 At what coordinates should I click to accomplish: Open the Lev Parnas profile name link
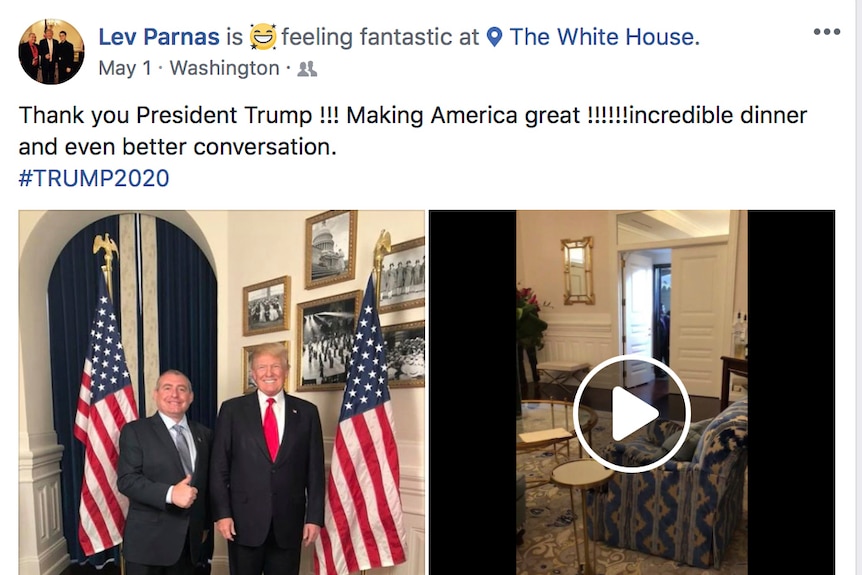pos(159,37)
